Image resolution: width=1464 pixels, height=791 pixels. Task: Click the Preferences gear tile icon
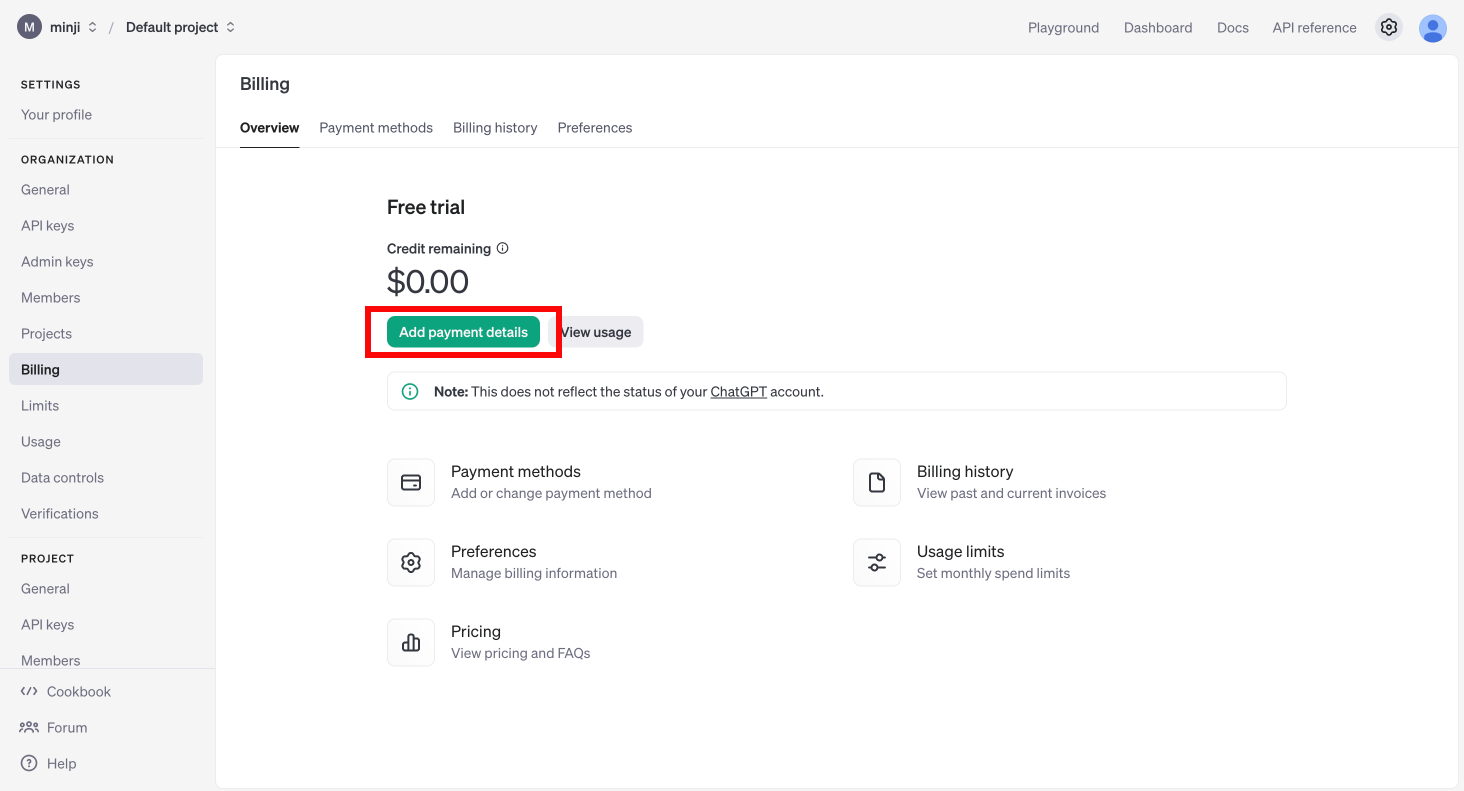[x=411, y=563]
